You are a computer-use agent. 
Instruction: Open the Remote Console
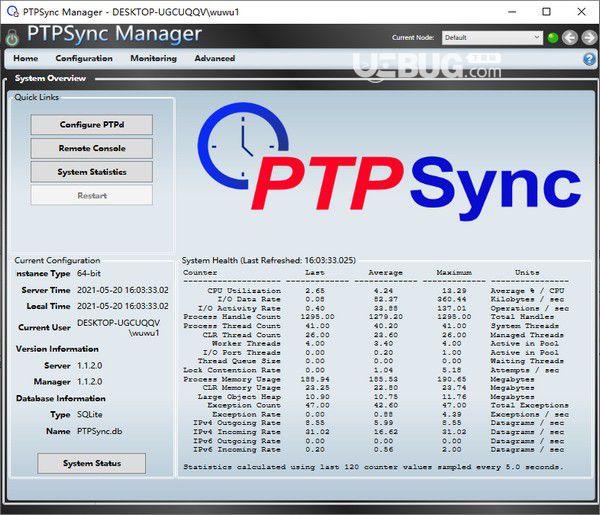click(x=92, y=148)
